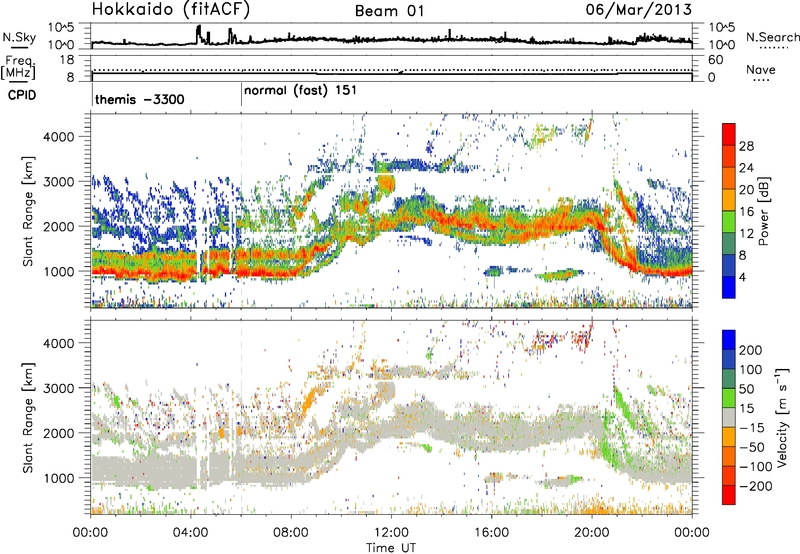This screenshot has height=554, width=800.
Task: Click the velocity colorbar '50' tick label
Action: [x=746, y=389]
